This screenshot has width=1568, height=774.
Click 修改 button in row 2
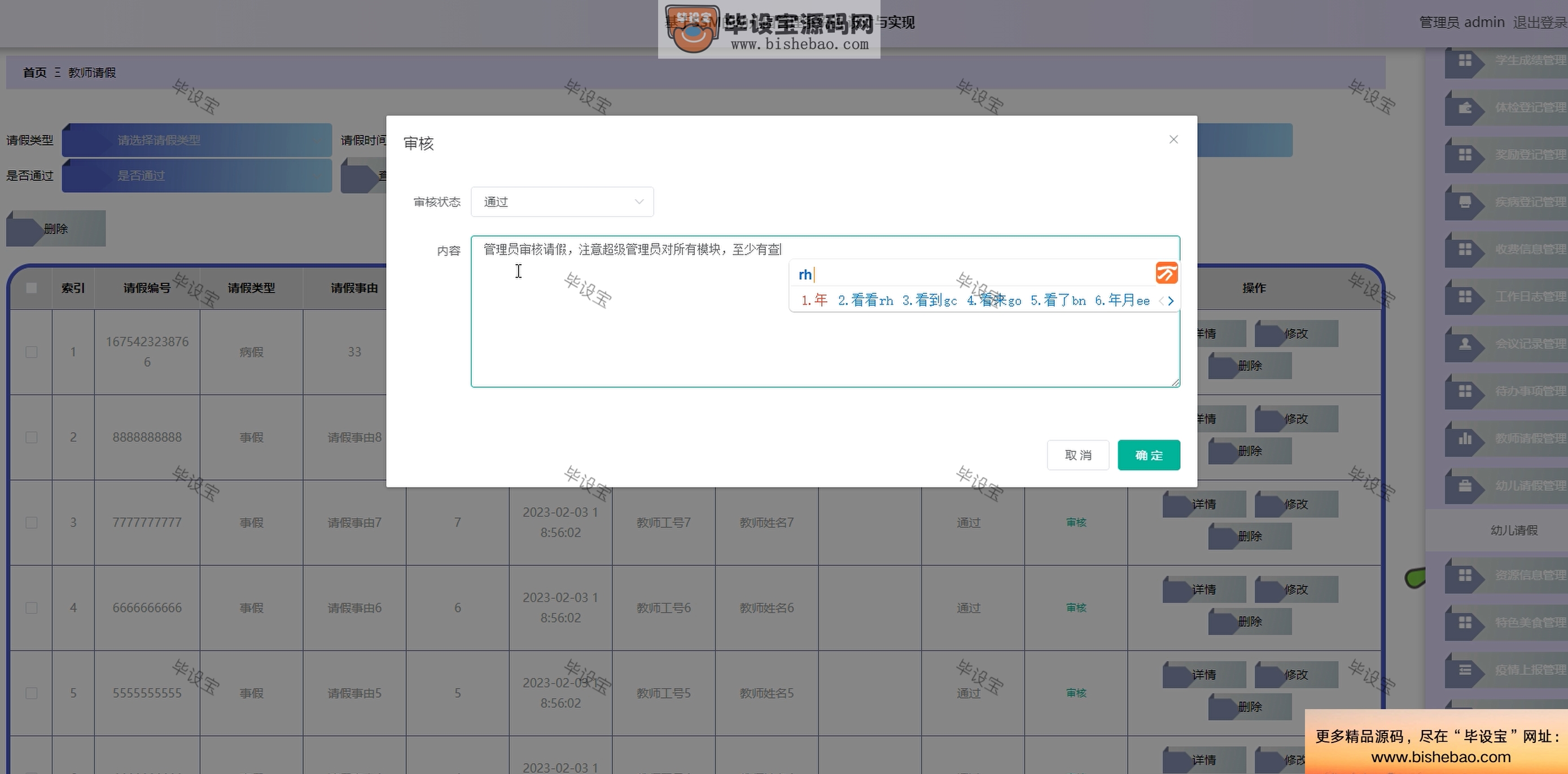point(1296,419)
